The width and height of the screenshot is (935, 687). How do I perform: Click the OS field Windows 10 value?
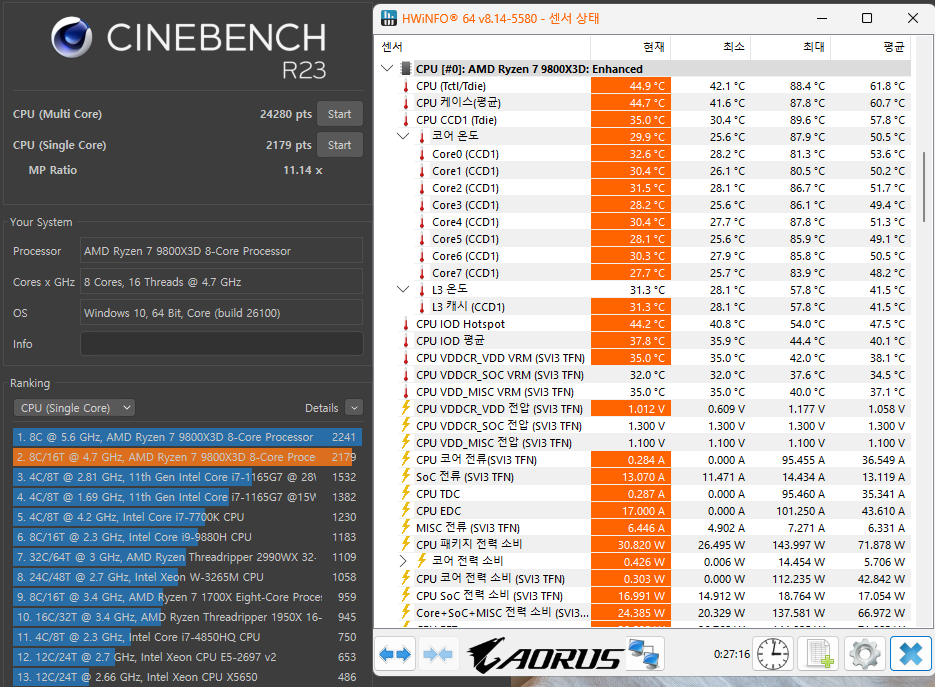point(221,312)
